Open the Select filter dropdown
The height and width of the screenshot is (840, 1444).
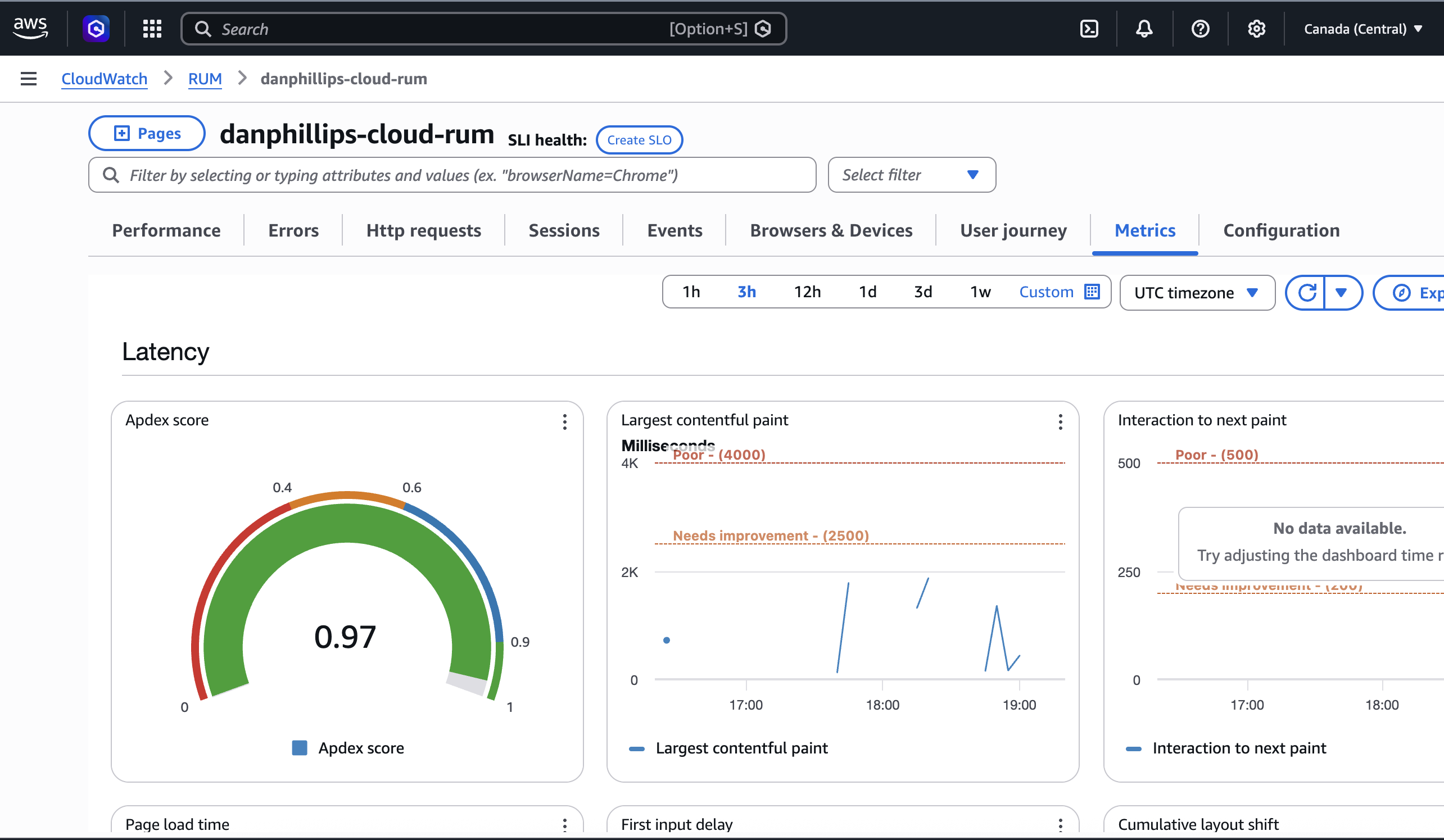911,175
